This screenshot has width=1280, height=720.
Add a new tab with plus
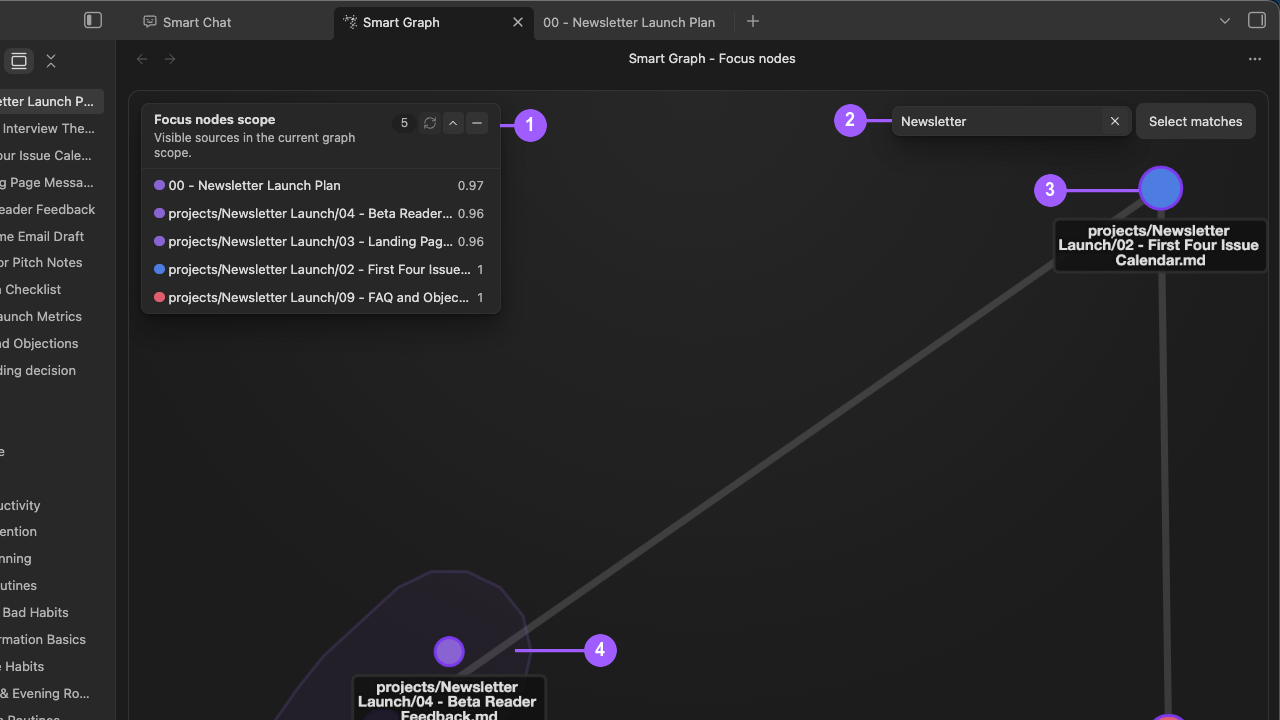753,21
